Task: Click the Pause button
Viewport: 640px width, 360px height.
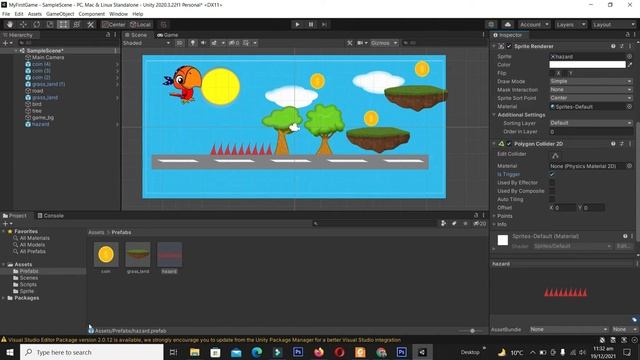Action: (311, 24)
